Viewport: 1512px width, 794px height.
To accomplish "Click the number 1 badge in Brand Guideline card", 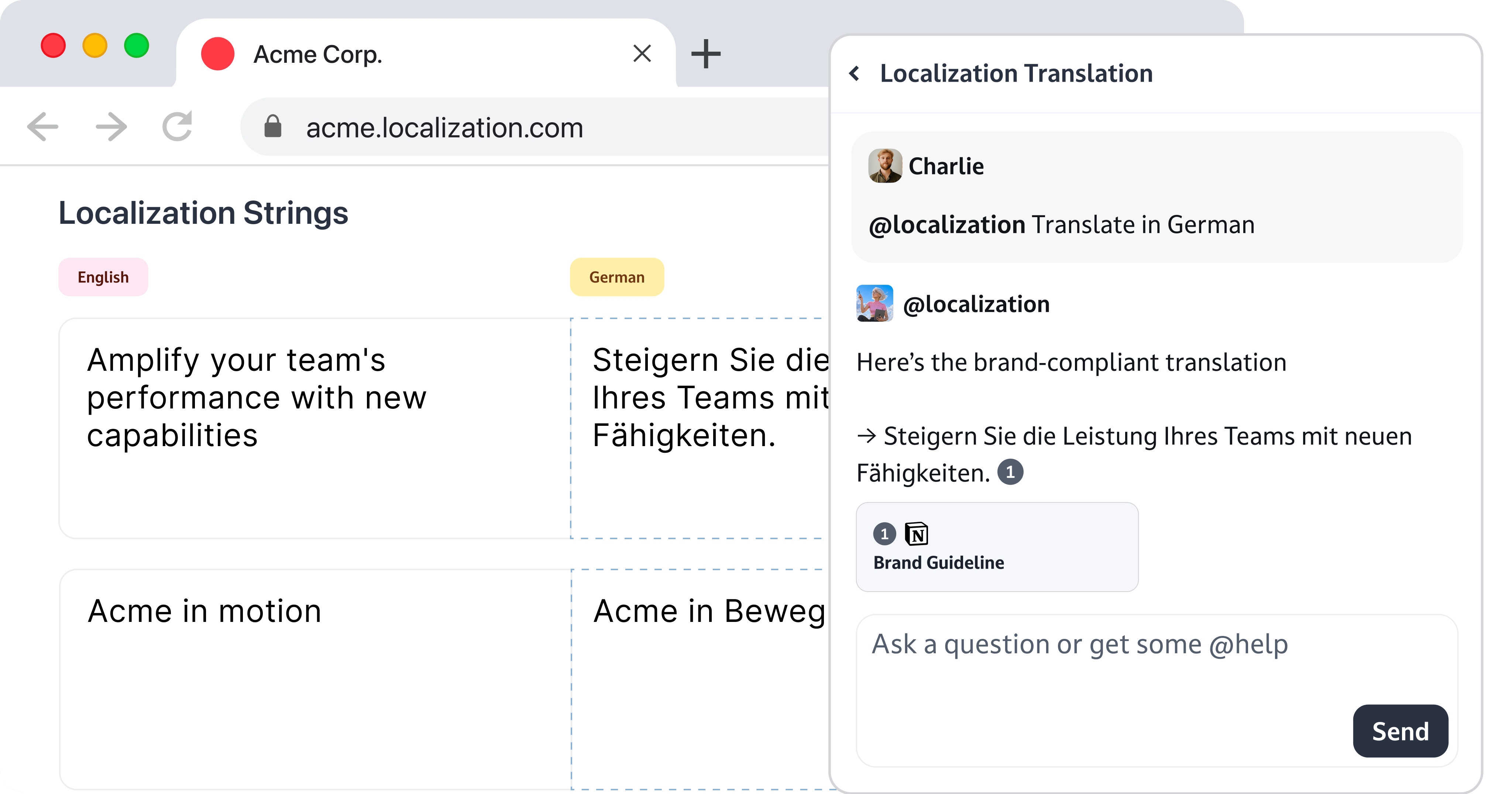I will (884, 534).
